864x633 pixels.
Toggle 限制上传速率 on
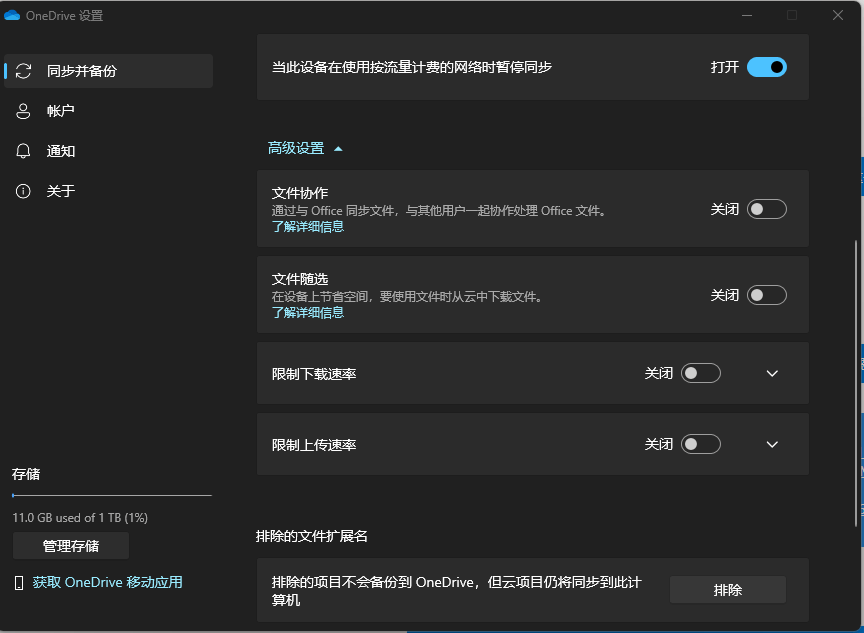[701, 445]
